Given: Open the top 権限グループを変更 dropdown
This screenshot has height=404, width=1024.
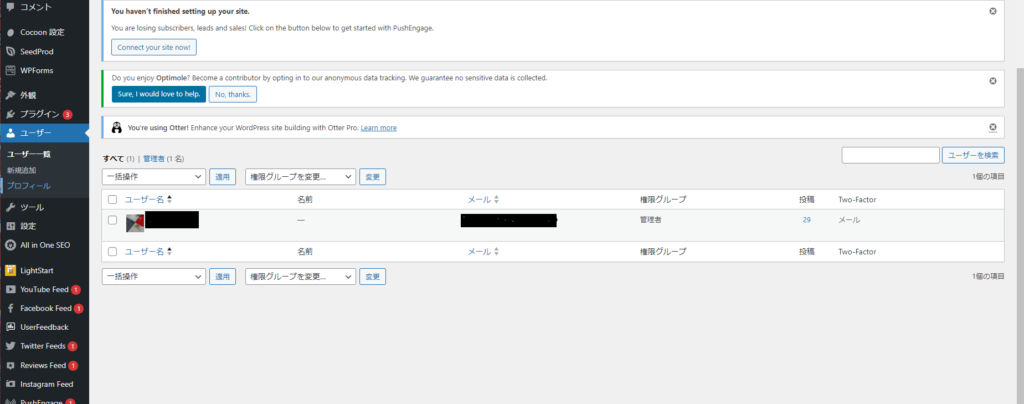Looking at the screenshot, I should (300, 176).
